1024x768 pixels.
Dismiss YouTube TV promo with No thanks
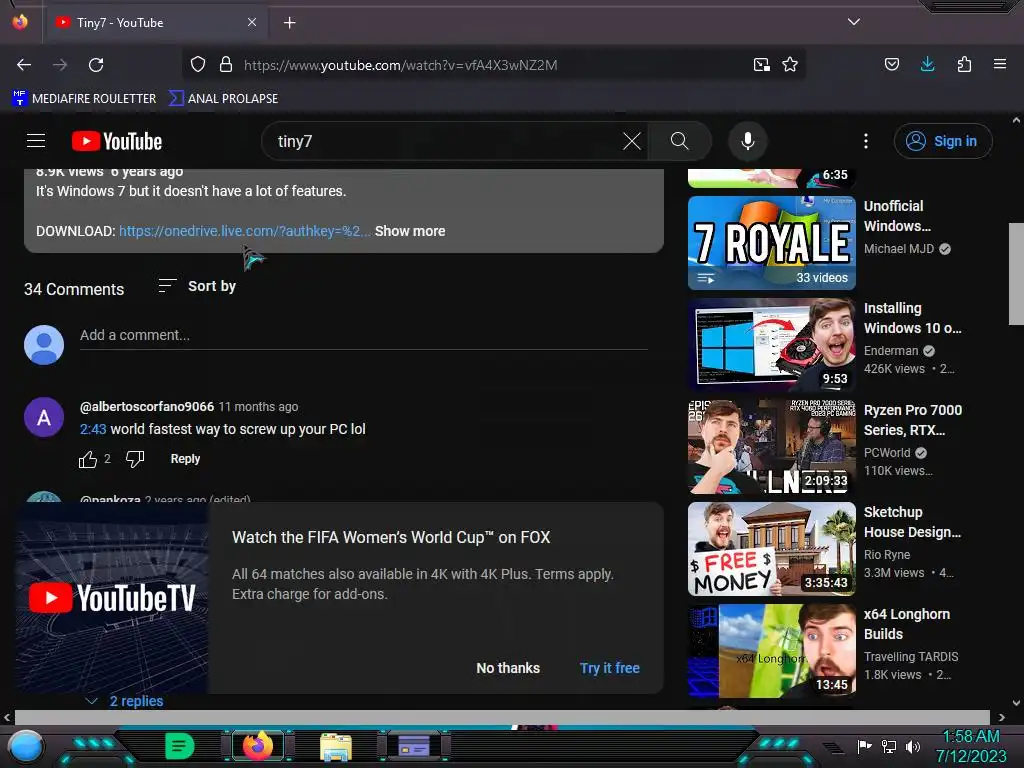tap(508, 668)
